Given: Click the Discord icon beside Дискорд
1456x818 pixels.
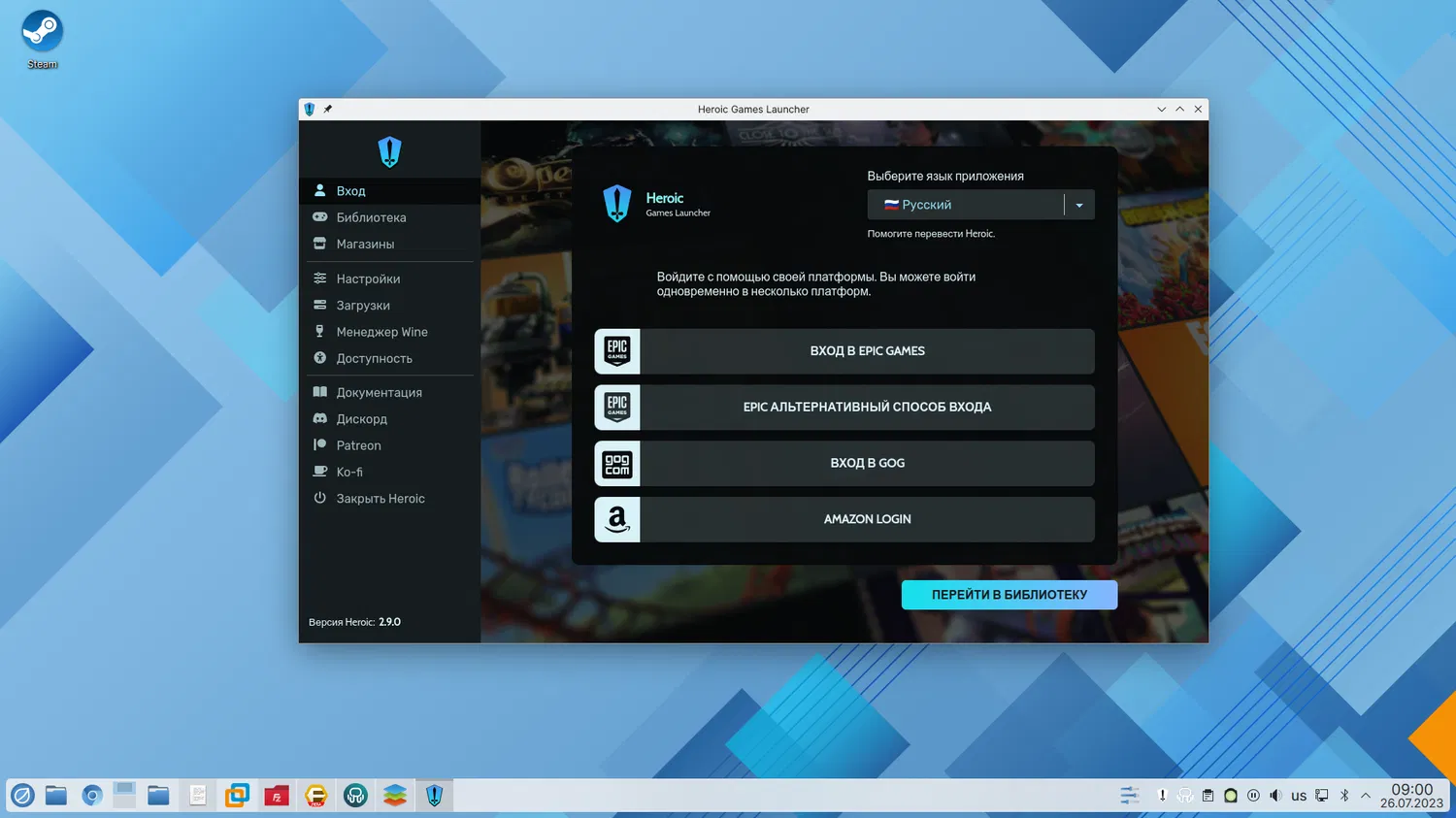Looking at the screenshot, I should coord(319,418).
